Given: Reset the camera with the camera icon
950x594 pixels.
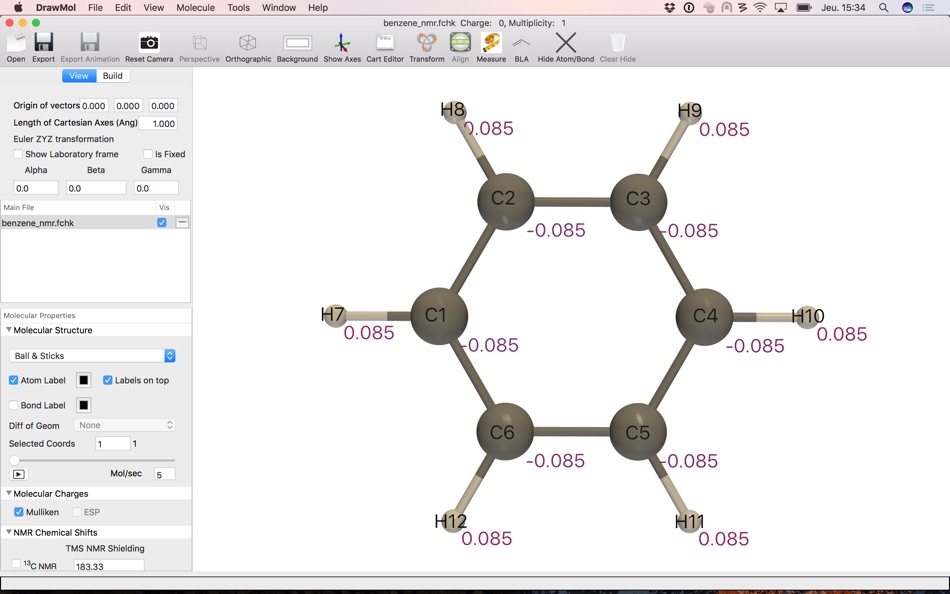Looking at the screenshot, I should point(149,43).
